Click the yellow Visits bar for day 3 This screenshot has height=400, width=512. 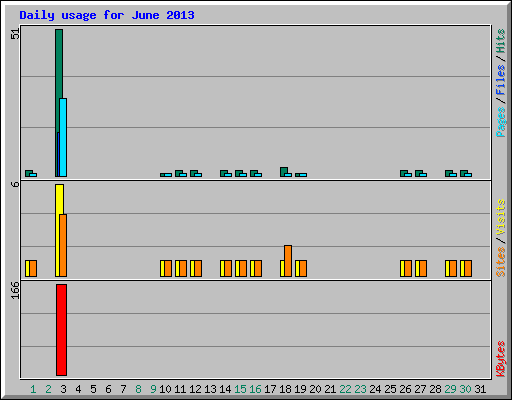tap(59, 230)
